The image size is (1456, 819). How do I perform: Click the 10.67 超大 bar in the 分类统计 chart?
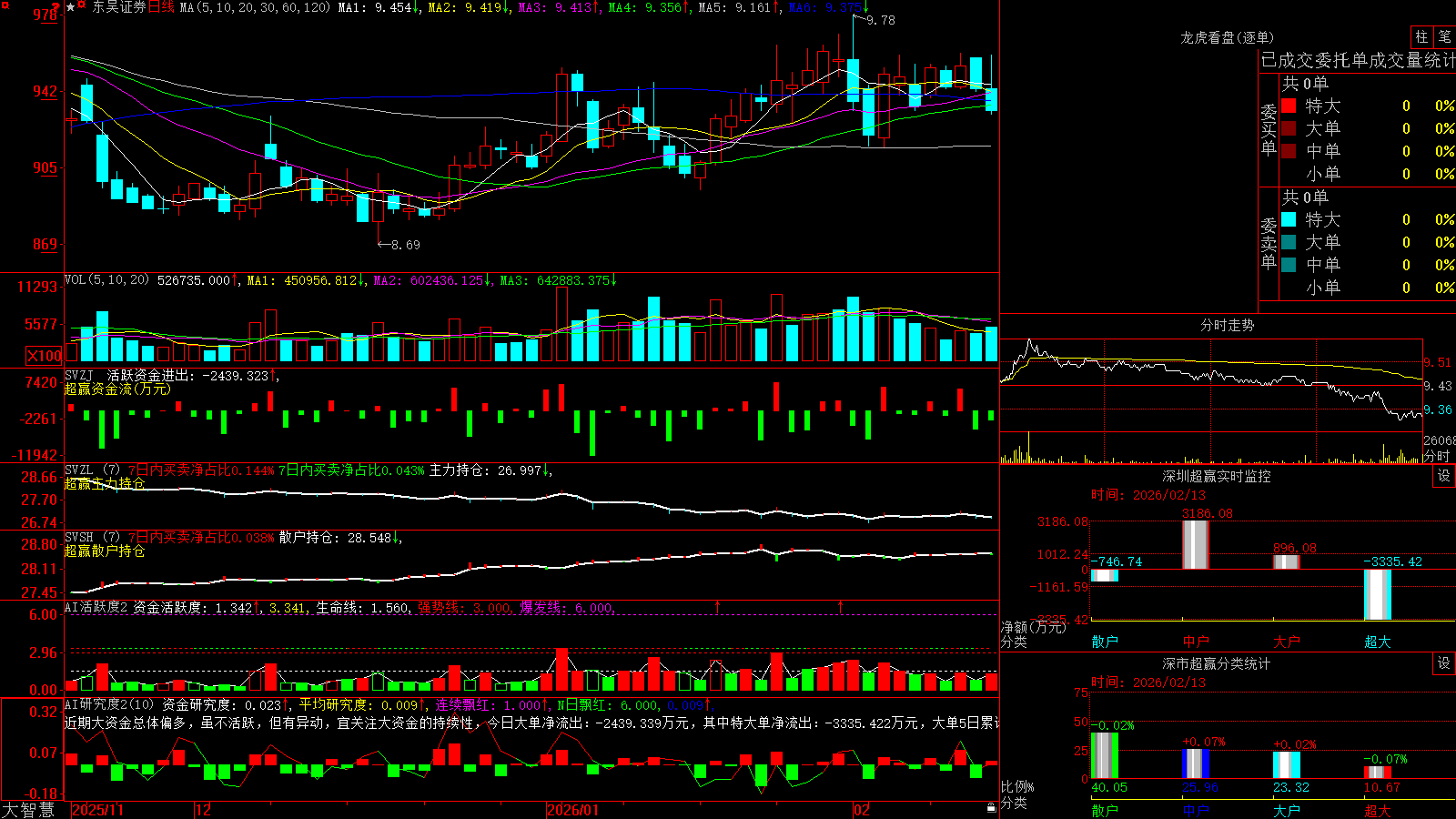tap(1378, 773)
